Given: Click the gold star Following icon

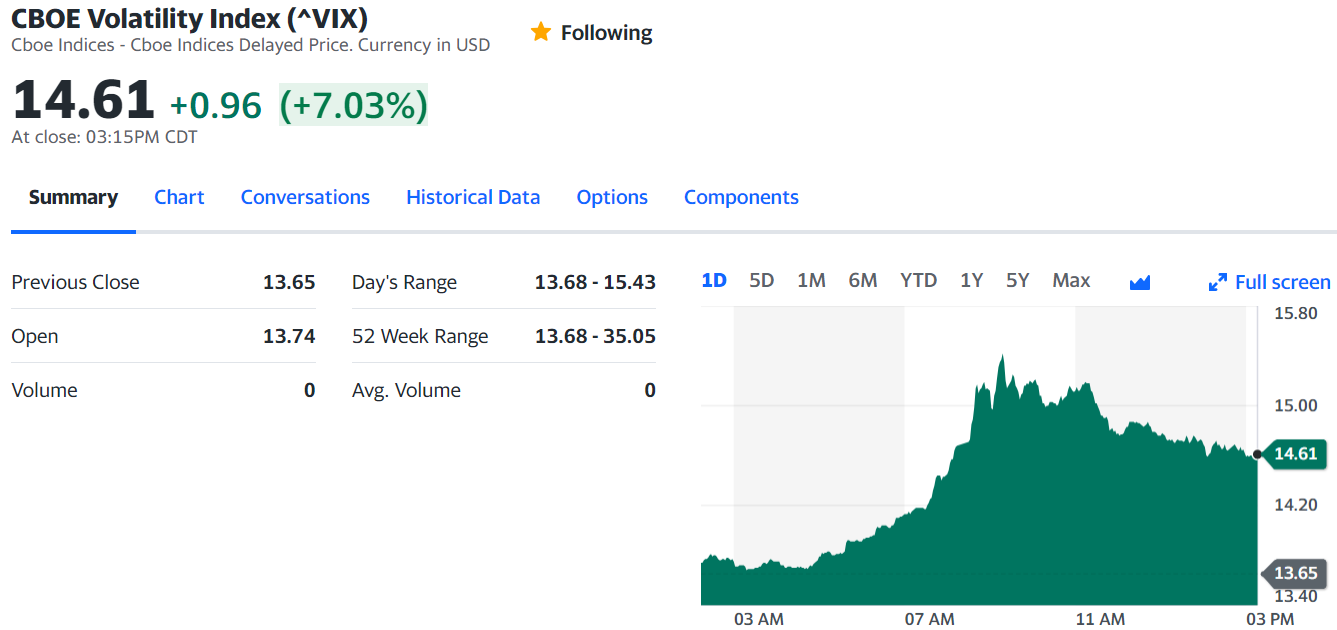Looking at the screenshot, I should 541,32.
